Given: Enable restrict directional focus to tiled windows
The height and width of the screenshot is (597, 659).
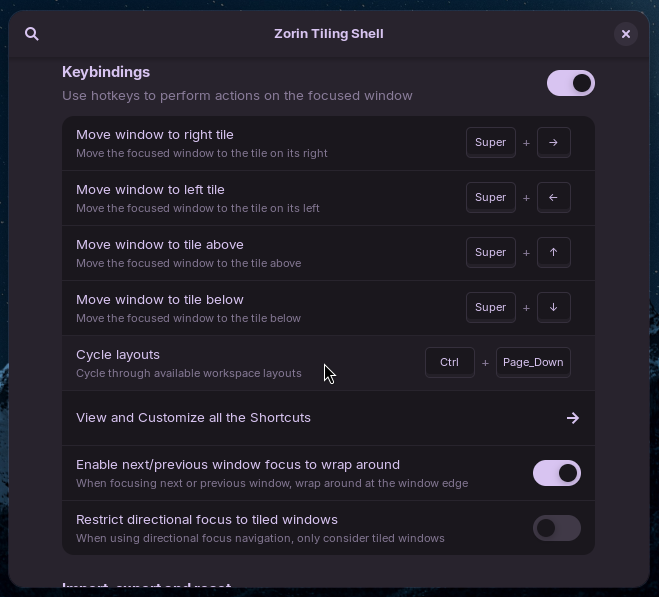Looking at the screenshot, I should (x=557, y=528).
